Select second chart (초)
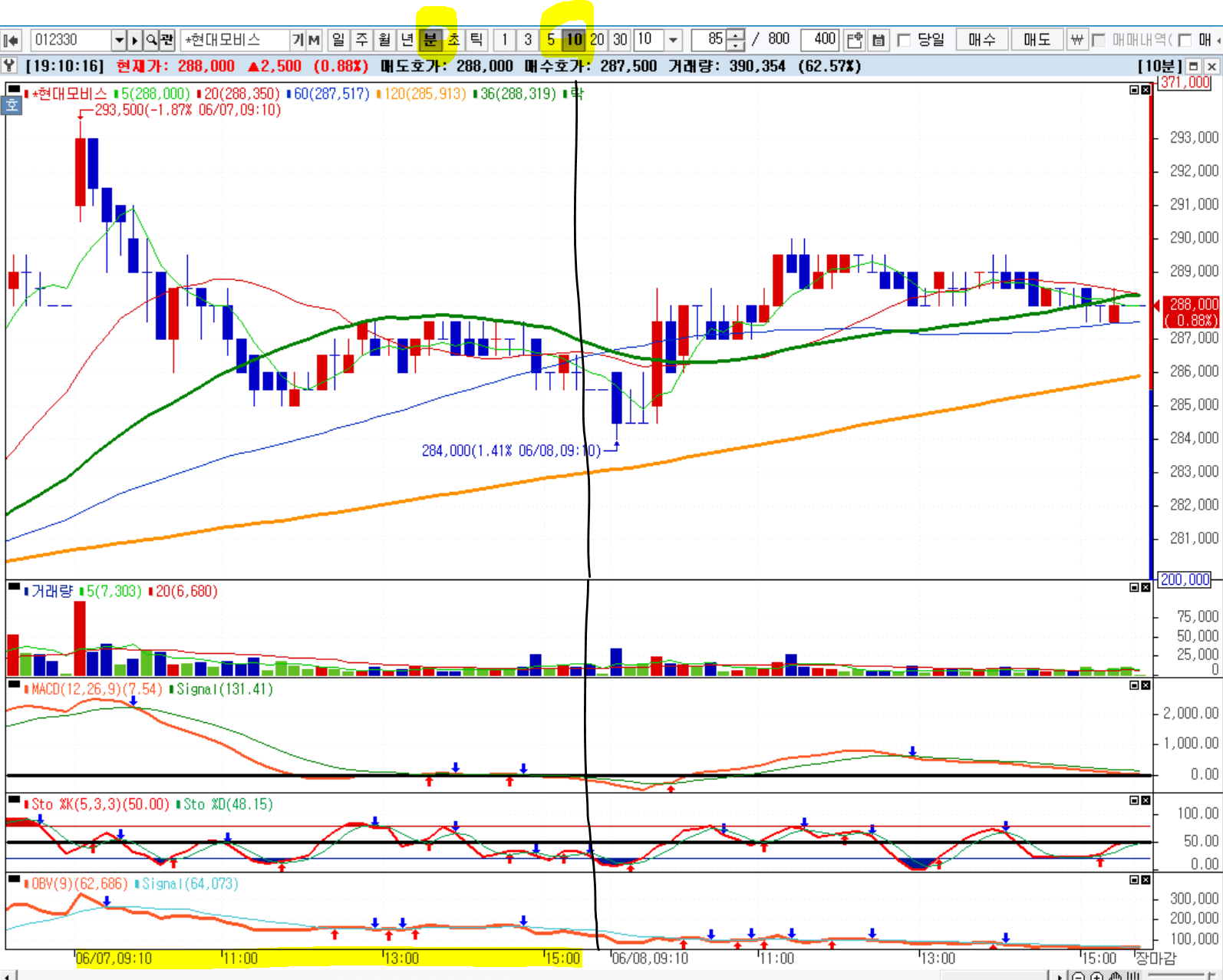This screenshot has width=1223, height=980. coord(453,40)
